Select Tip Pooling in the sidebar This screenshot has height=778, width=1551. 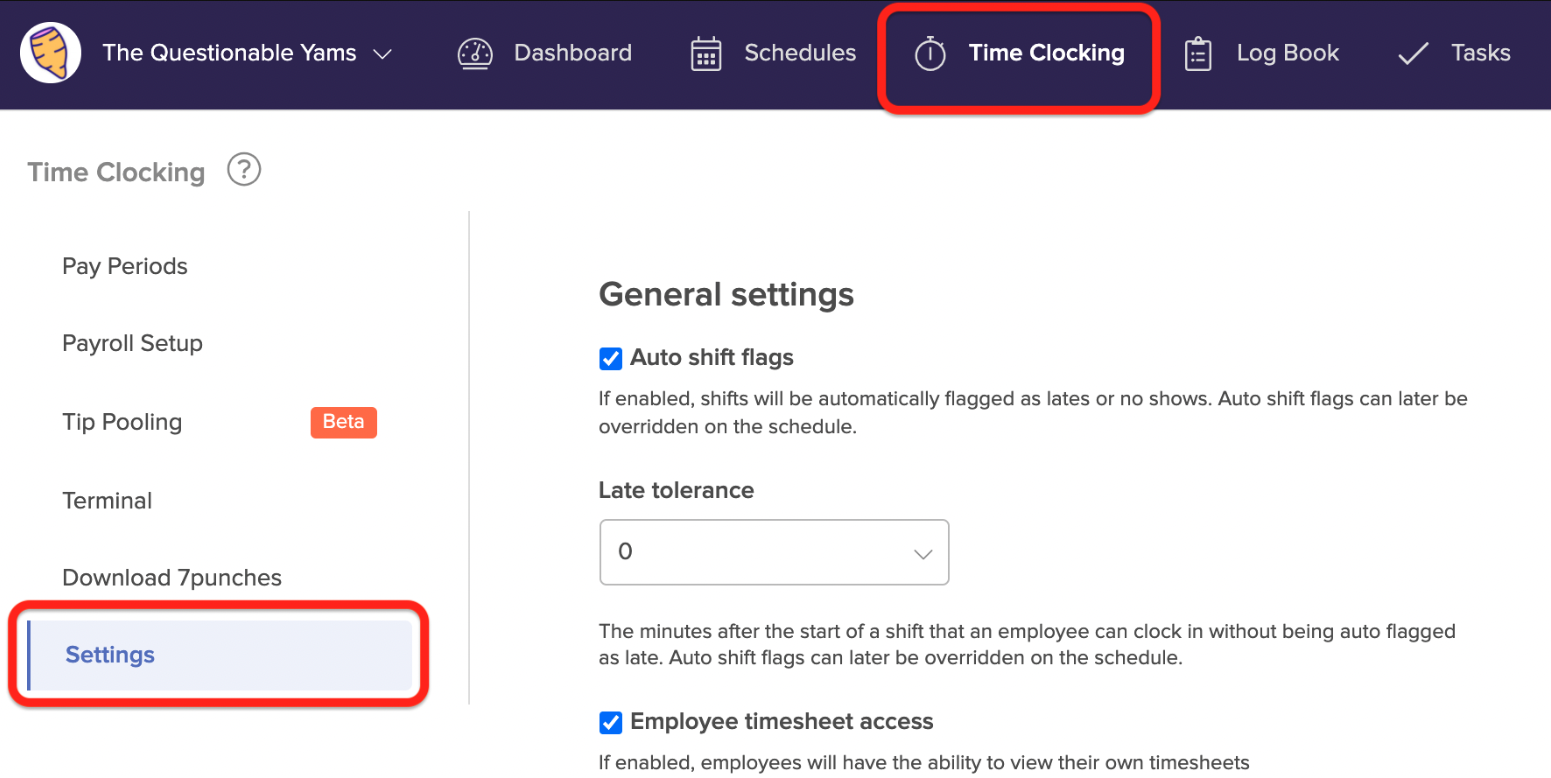click(122, 422)
